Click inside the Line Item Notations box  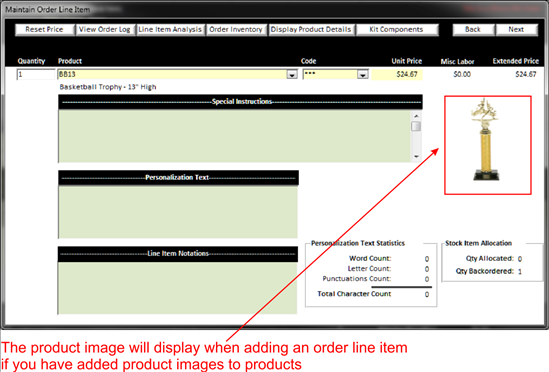(x=178, y=288)
